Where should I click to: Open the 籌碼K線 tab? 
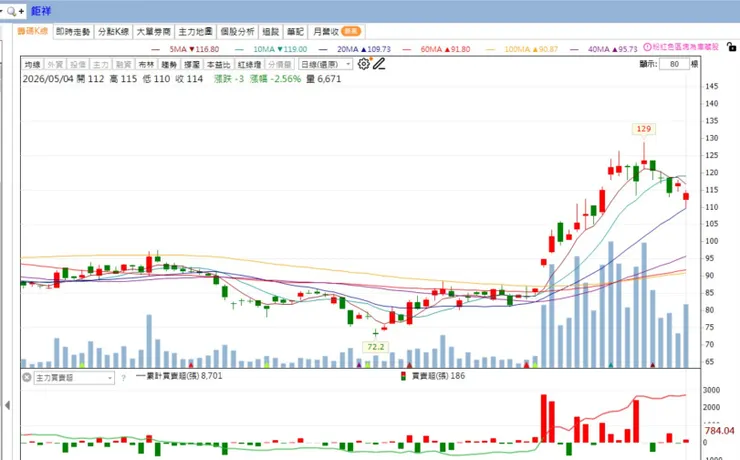[33, 32]
